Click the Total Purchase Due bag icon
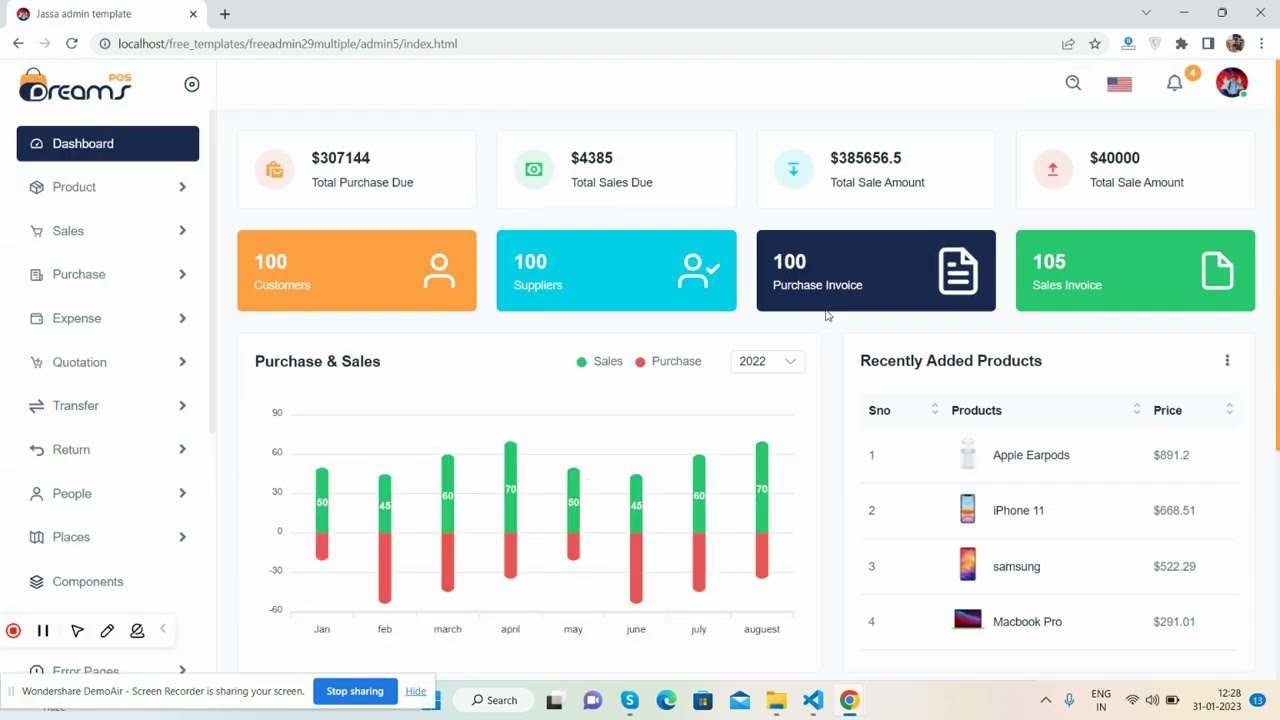Viewport: 1280px width, 720px height. tap(274, 170)
